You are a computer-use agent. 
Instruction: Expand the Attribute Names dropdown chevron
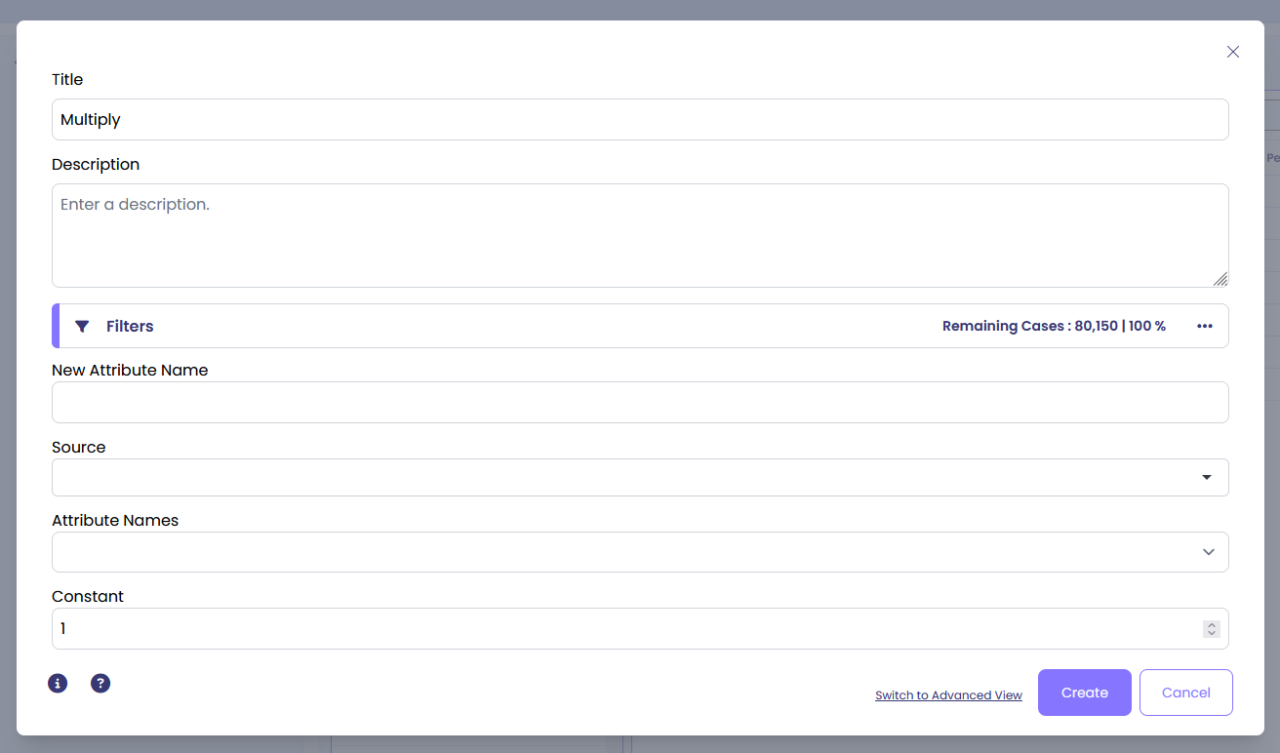tap(1208, 552)
